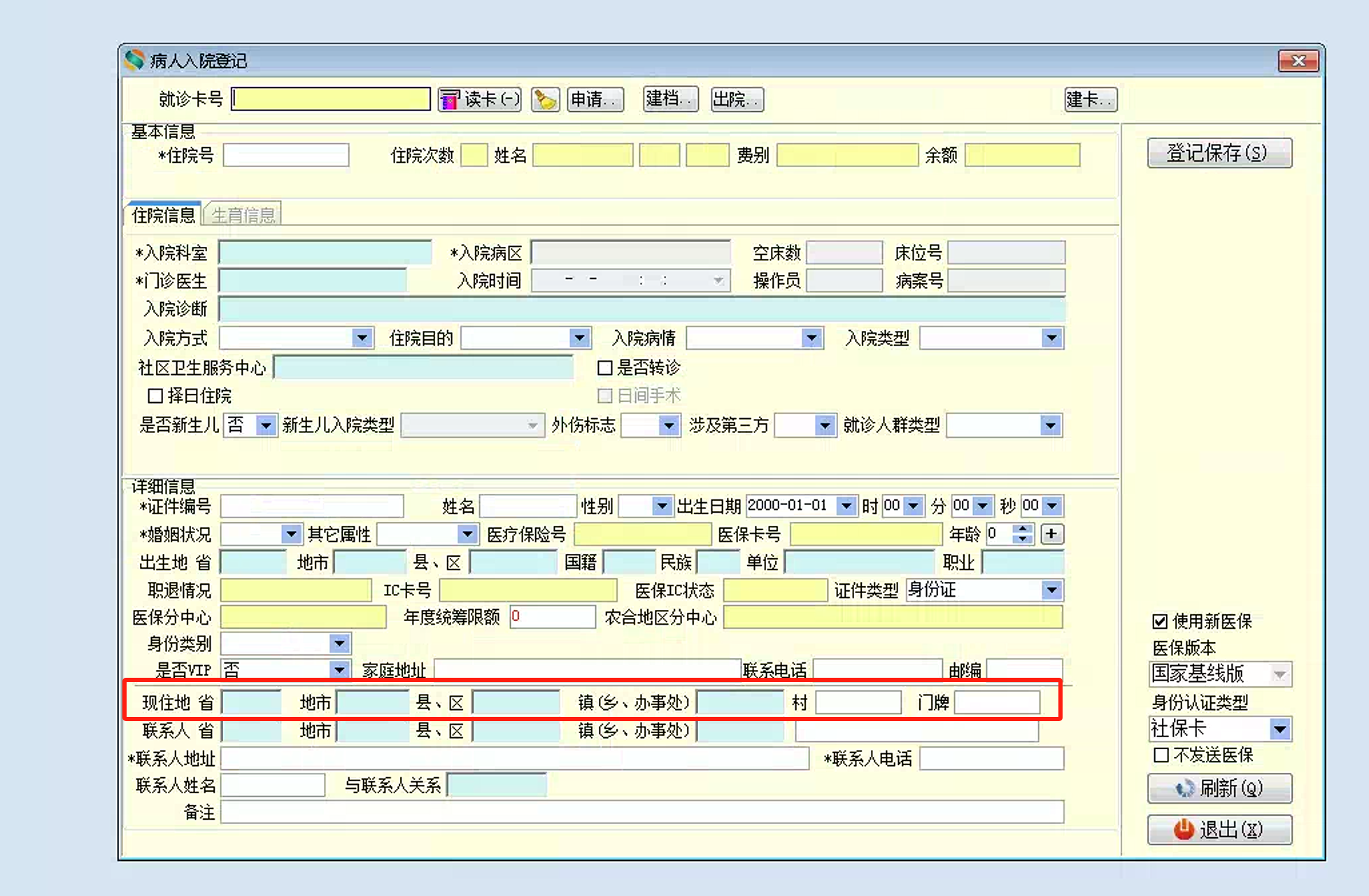The width and height of the screenshot is (1369, 896).
Task: Open the 入院方式 dropdown
Action: coord(362,339)
